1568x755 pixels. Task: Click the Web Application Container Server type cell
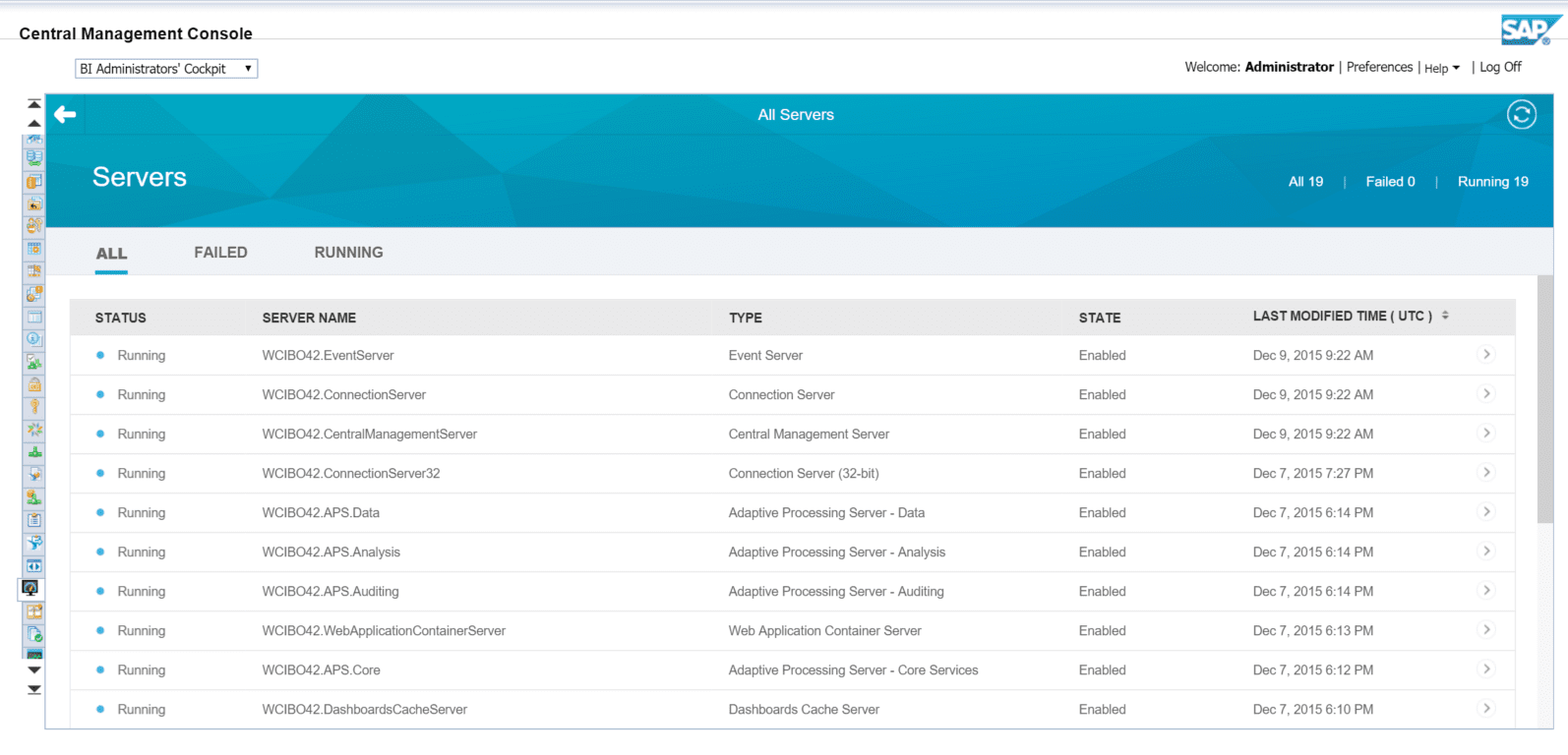(x=824, y=631)
